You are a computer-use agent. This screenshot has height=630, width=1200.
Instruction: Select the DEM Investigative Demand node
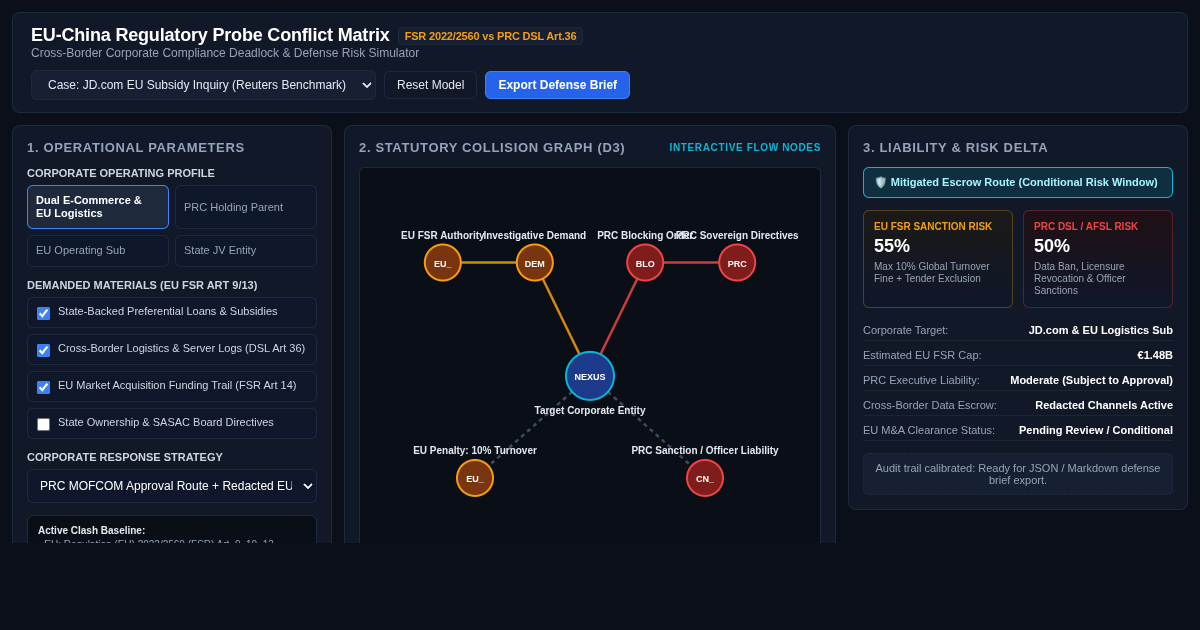click(535, 263)
